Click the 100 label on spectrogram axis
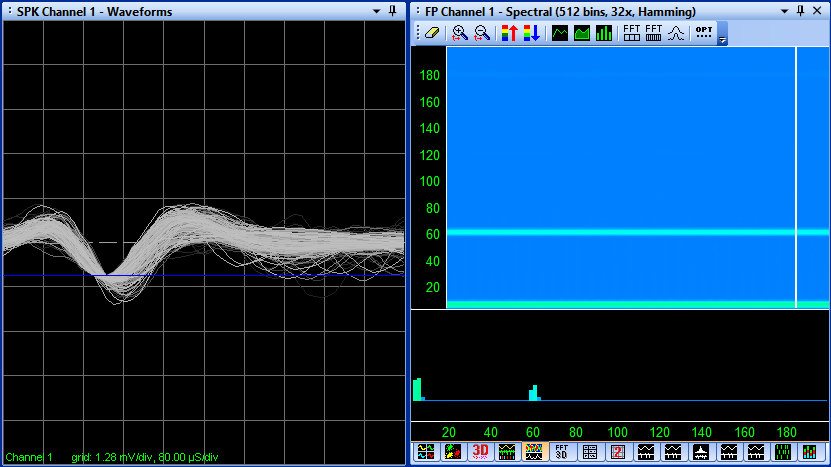This screenshot has width=831, height=467. click(429, 181)
